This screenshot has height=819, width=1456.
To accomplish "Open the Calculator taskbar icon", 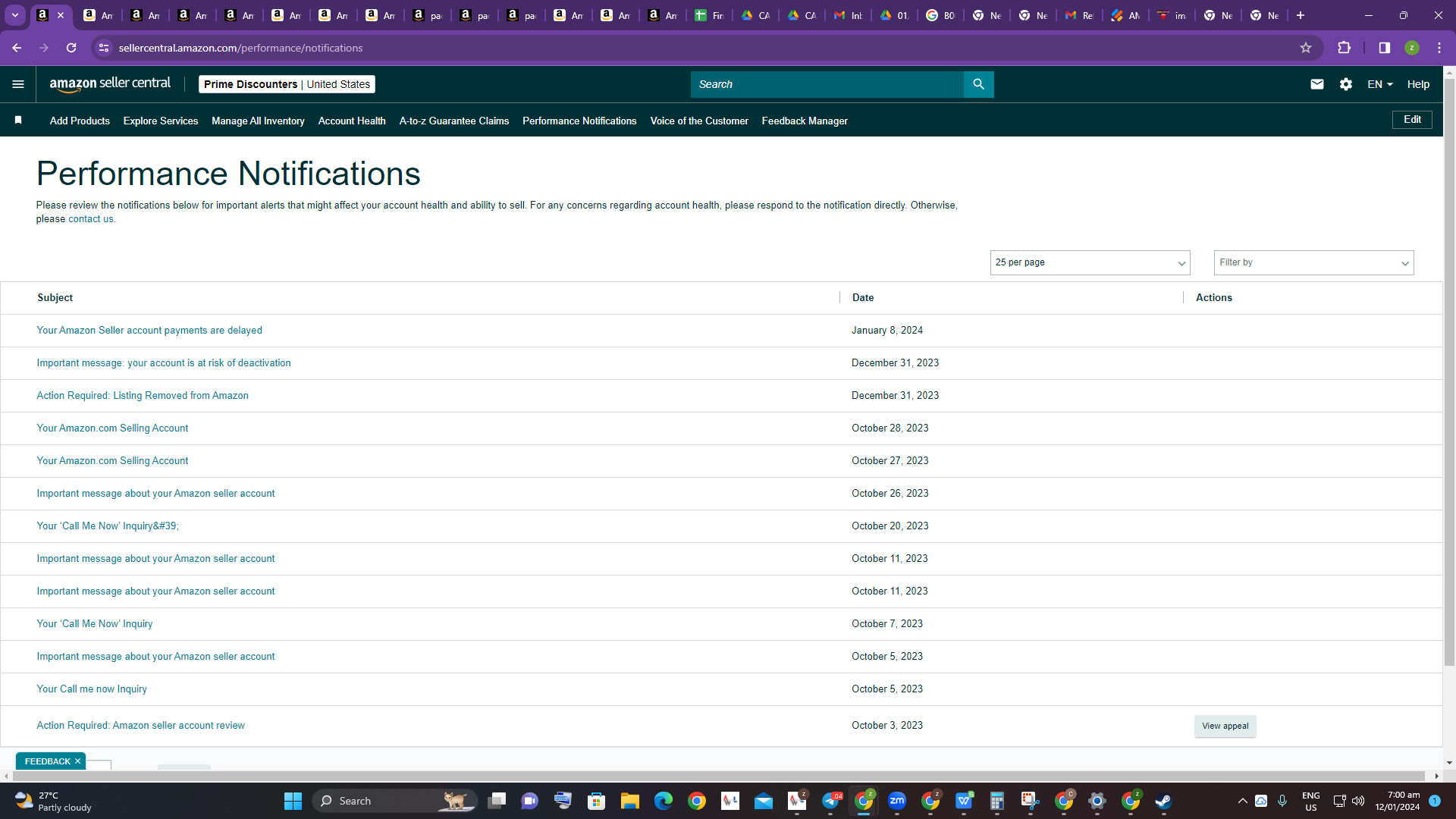I will (996, 801).
